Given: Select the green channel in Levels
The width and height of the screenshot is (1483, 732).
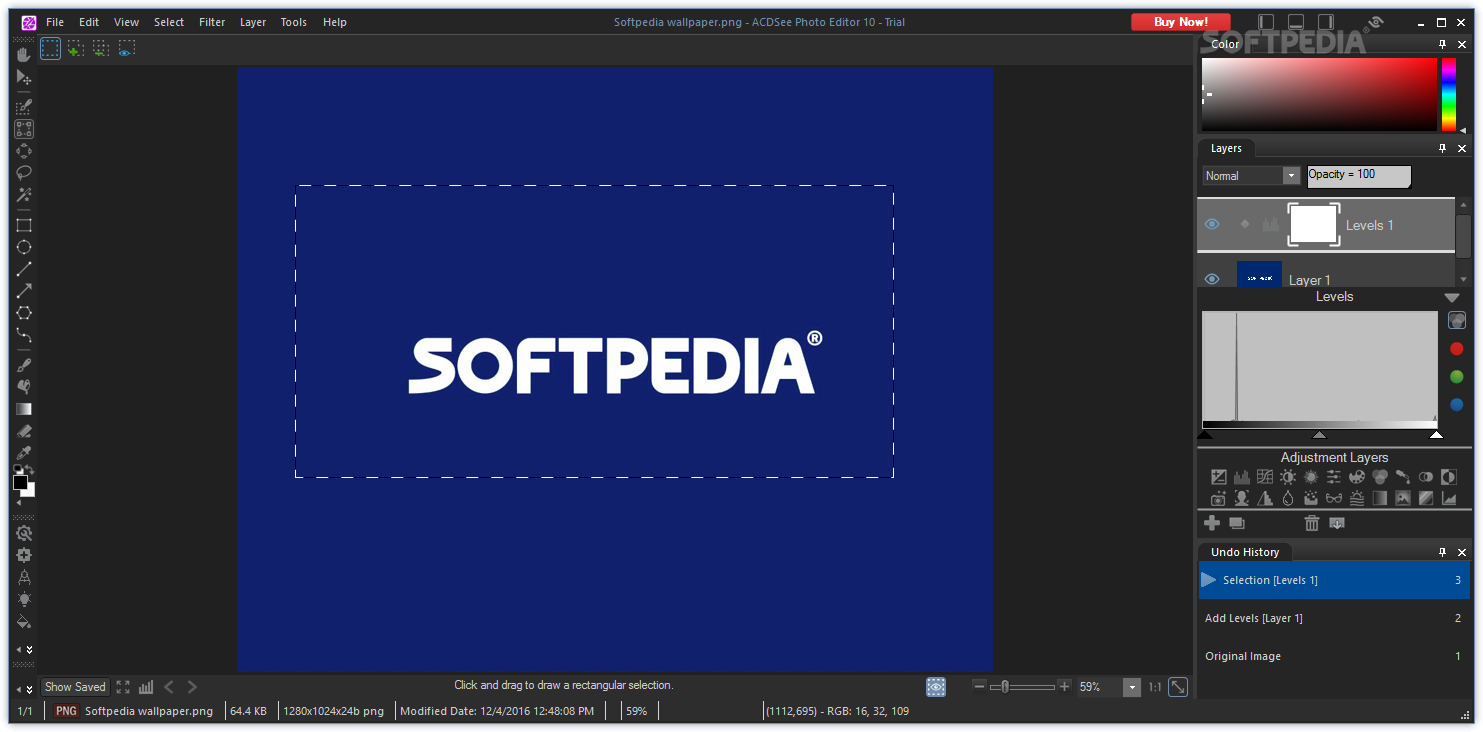Looking at the screenshot, I should click(1456, 377).
